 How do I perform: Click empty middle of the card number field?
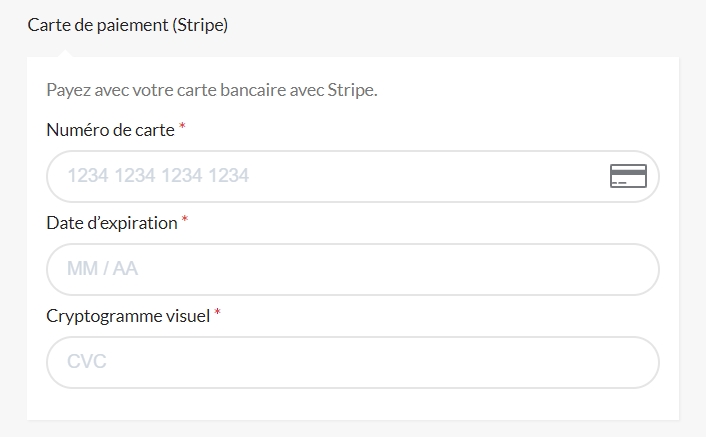click(x=428, y=176)
